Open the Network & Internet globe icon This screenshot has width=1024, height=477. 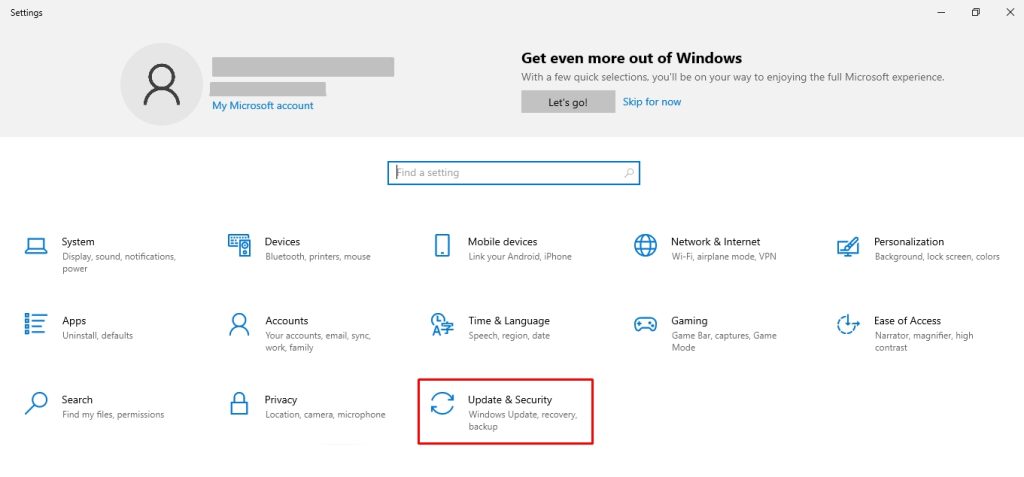(x=645, y=245)
